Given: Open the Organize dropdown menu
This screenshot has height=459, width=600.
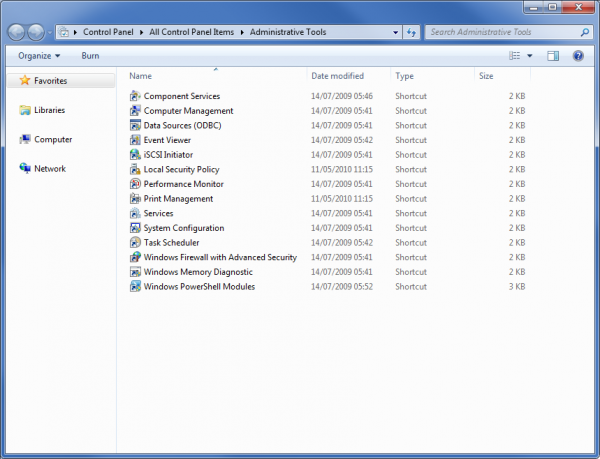Looking at the screenshot, I should pyautogui.click(x=39, y=56).
